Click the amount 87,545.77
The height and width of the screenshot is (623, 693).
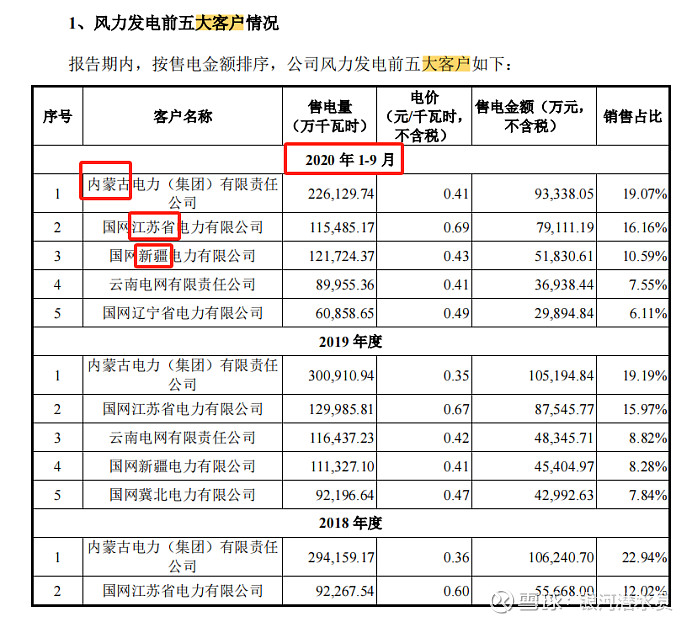(x=564, y=410)
